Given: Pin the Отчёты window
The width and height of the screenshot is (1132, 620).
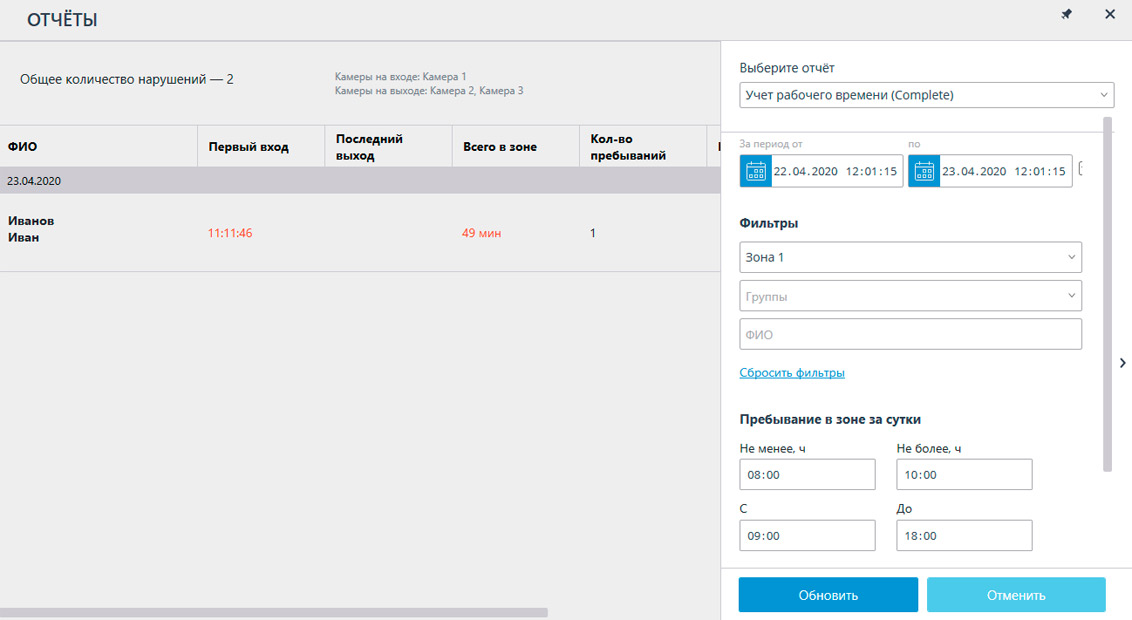Looking at the screenshot, I should 1066,15.
